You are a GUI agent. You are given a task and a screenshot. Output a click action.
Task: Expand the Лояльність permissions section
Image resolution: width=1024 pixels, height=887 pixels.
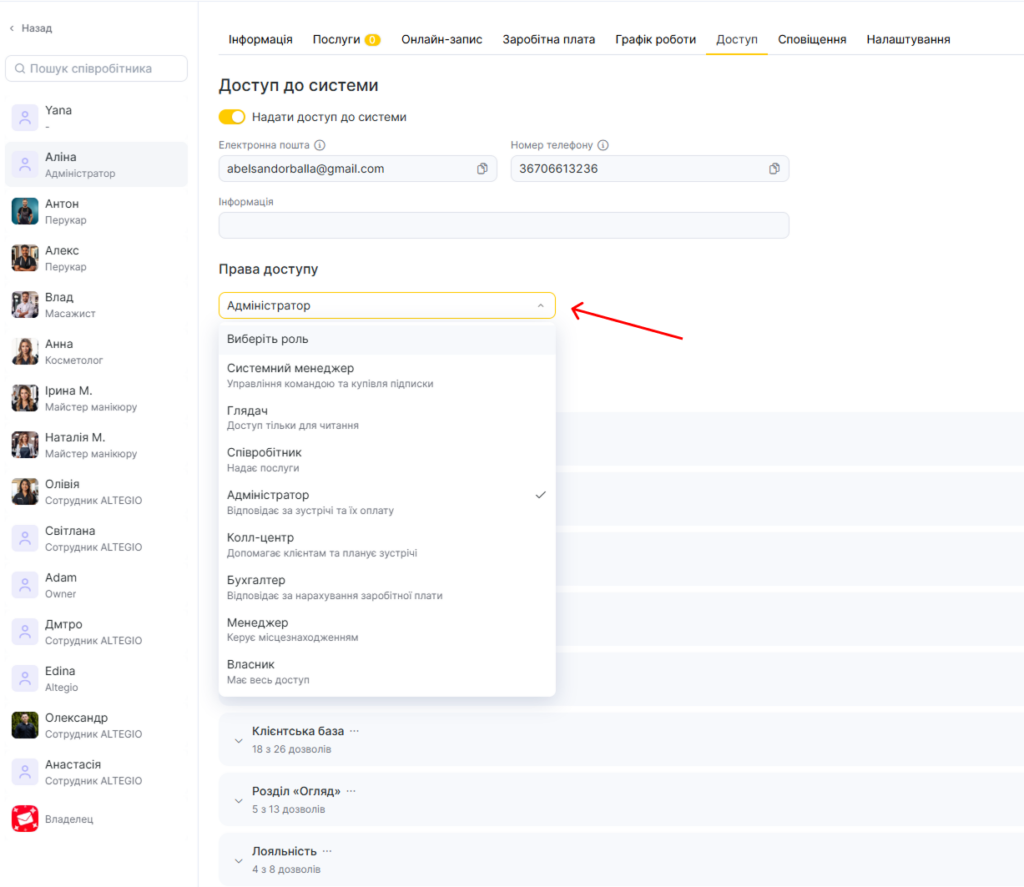(x=238, y=860)
